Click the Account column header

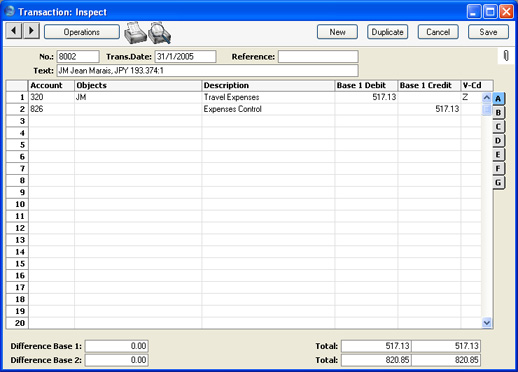pyautogui.click(x=51, y=86)
